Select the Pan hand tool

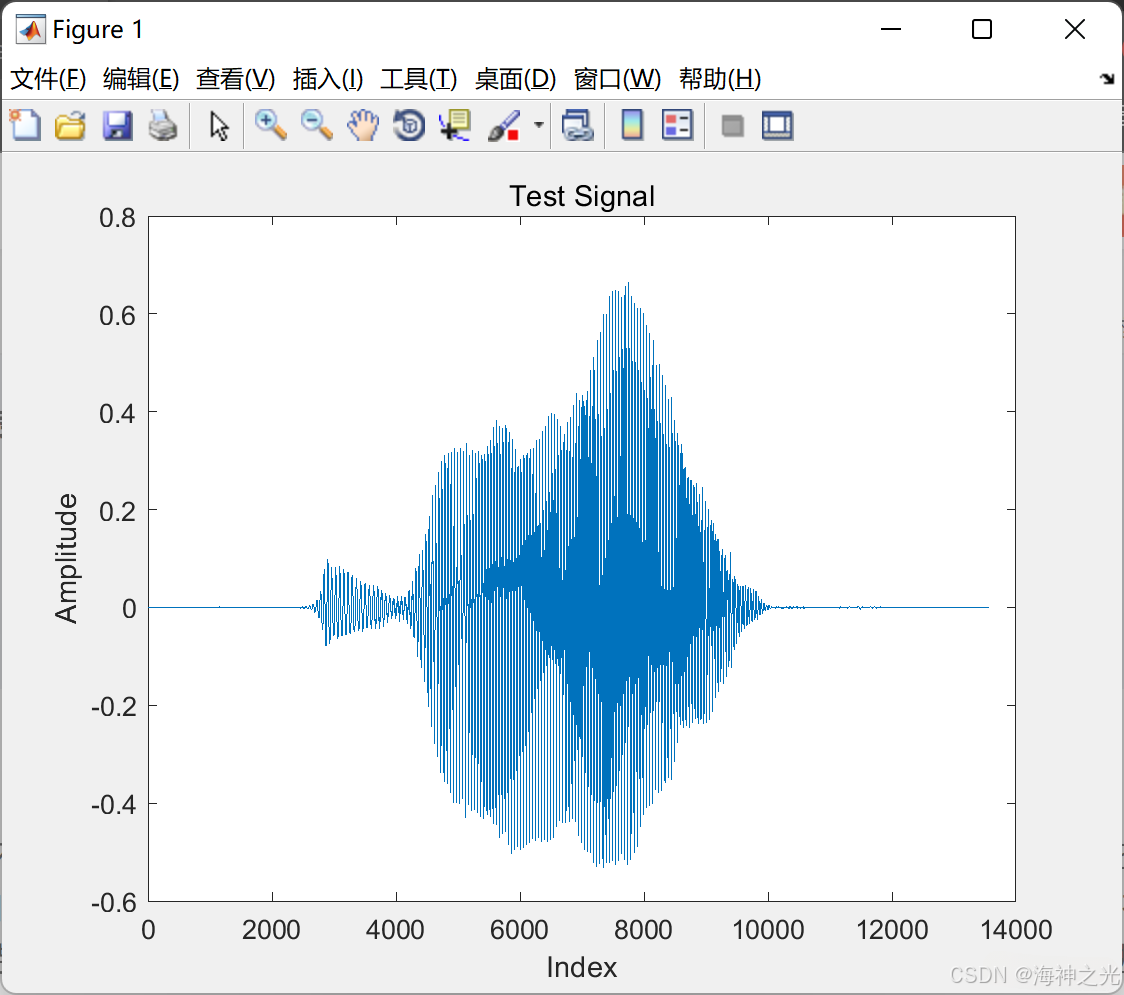363,125
